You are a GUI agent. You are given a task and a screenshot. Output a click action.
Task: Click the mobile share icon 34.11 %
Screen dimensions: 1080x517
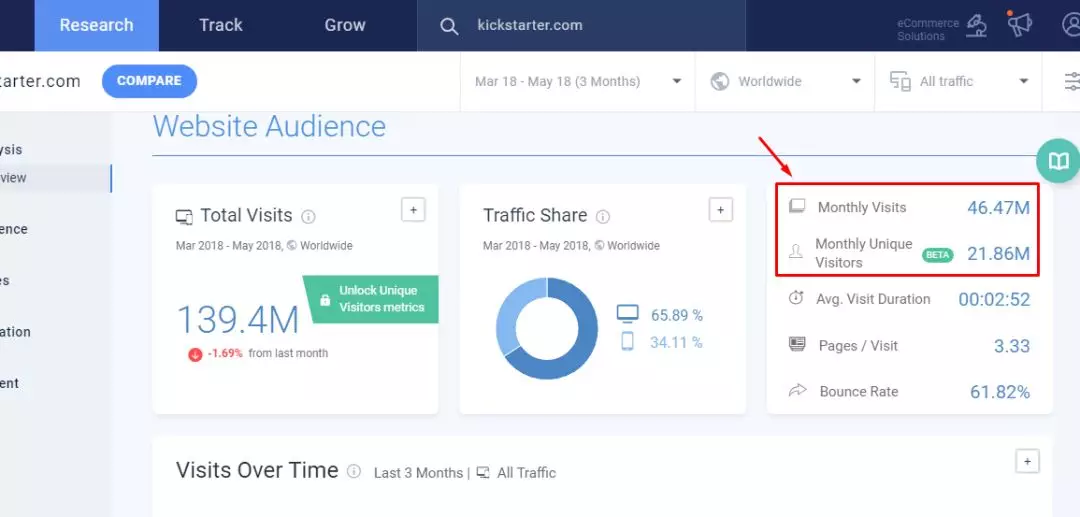627,341
